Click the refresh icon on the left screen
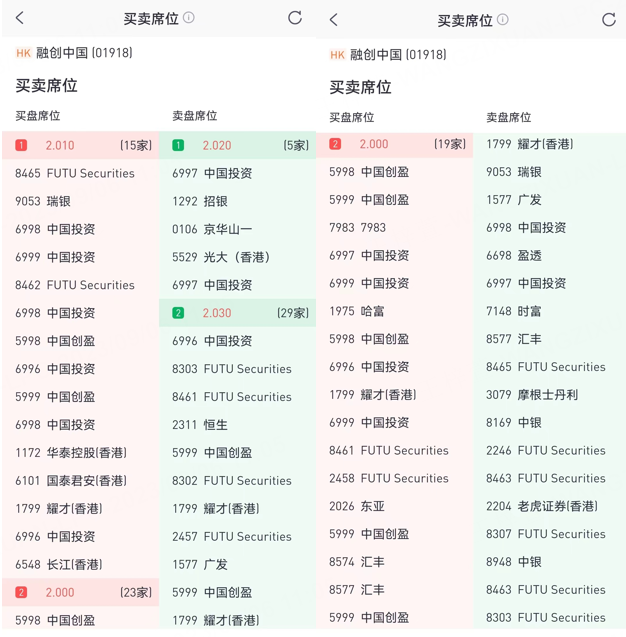626x637 pixels. 295,18
